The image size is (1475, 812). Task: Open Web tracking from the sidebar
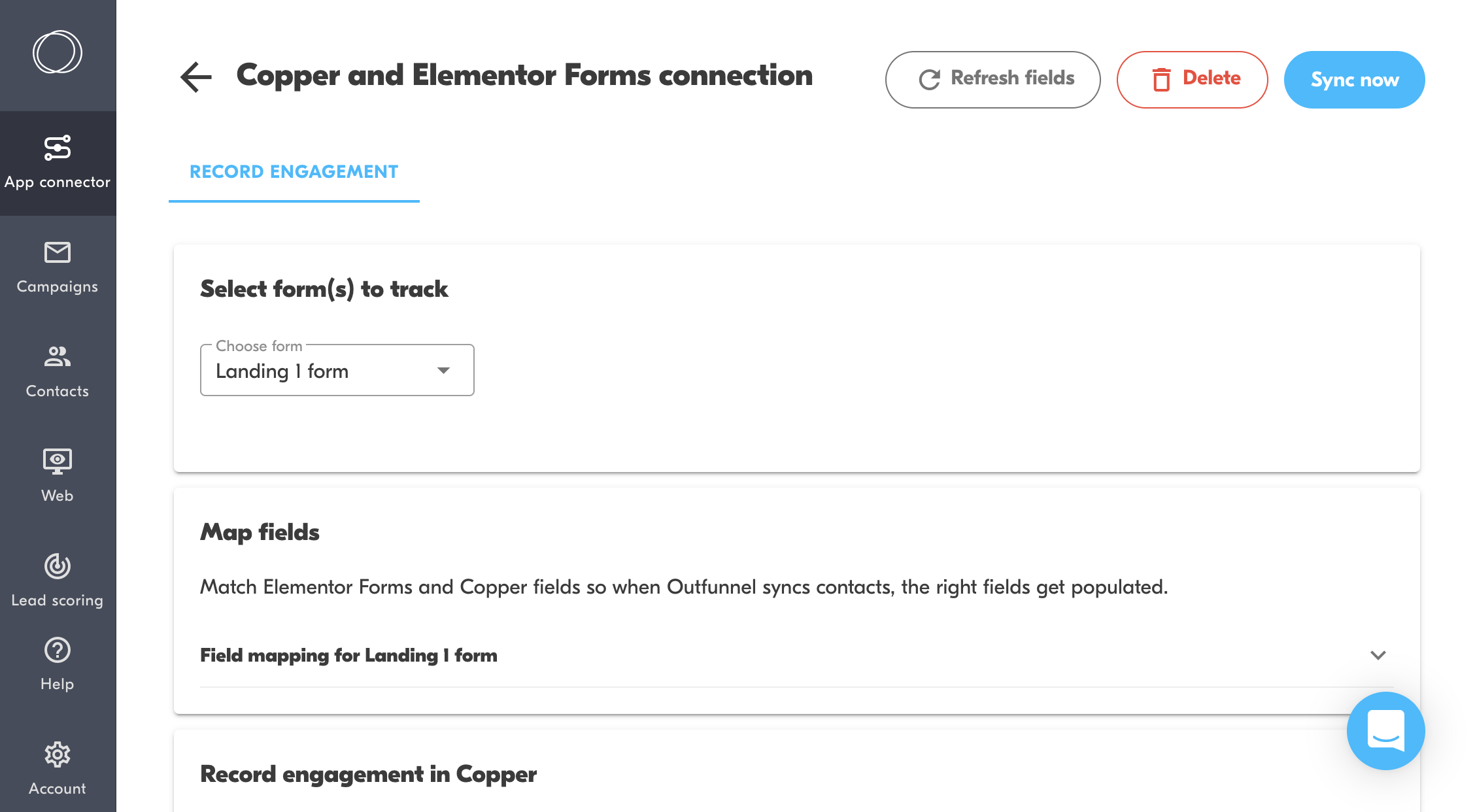58,476
